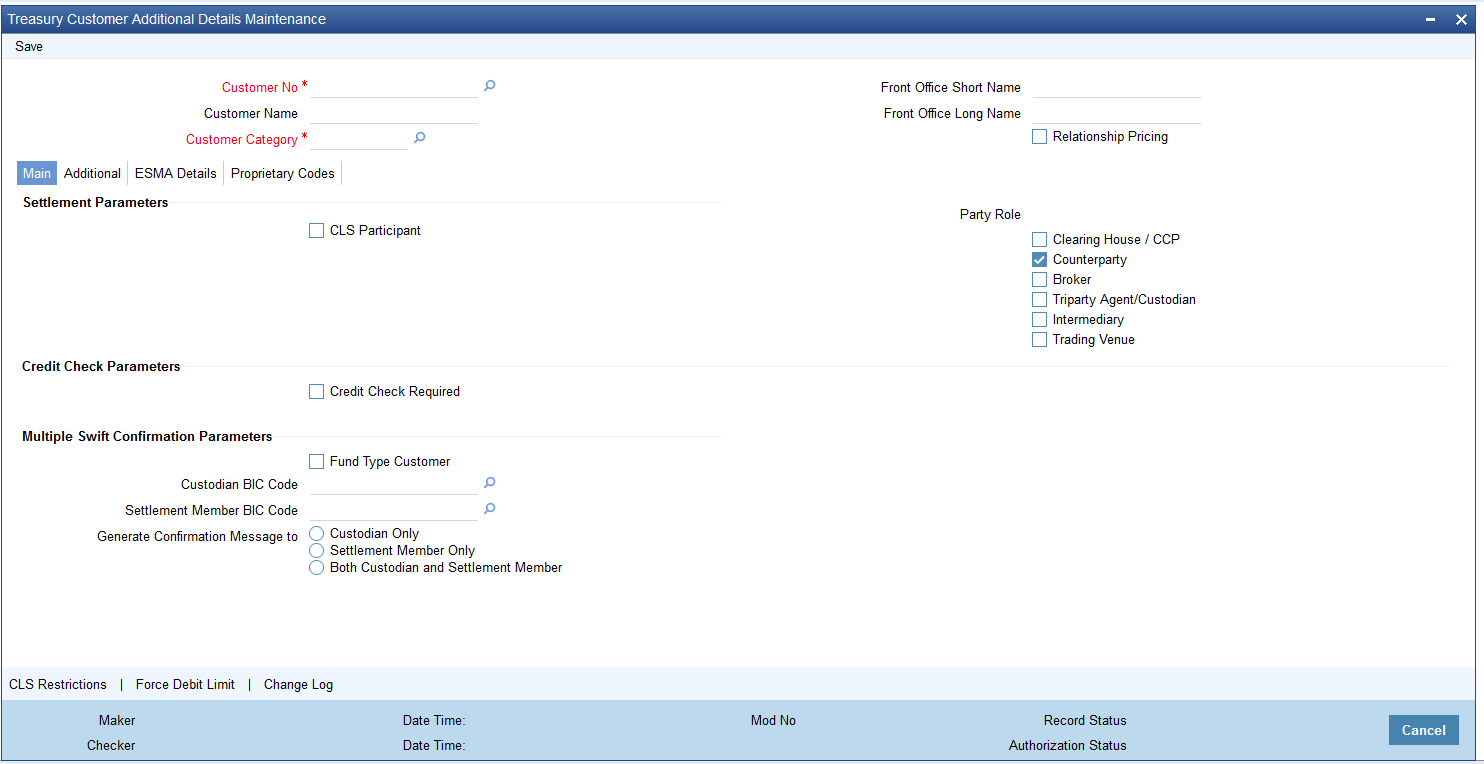The image size is (1484, 764).
Task: Uncheck the Counterparty party role
Action: tap(1040, 260)
